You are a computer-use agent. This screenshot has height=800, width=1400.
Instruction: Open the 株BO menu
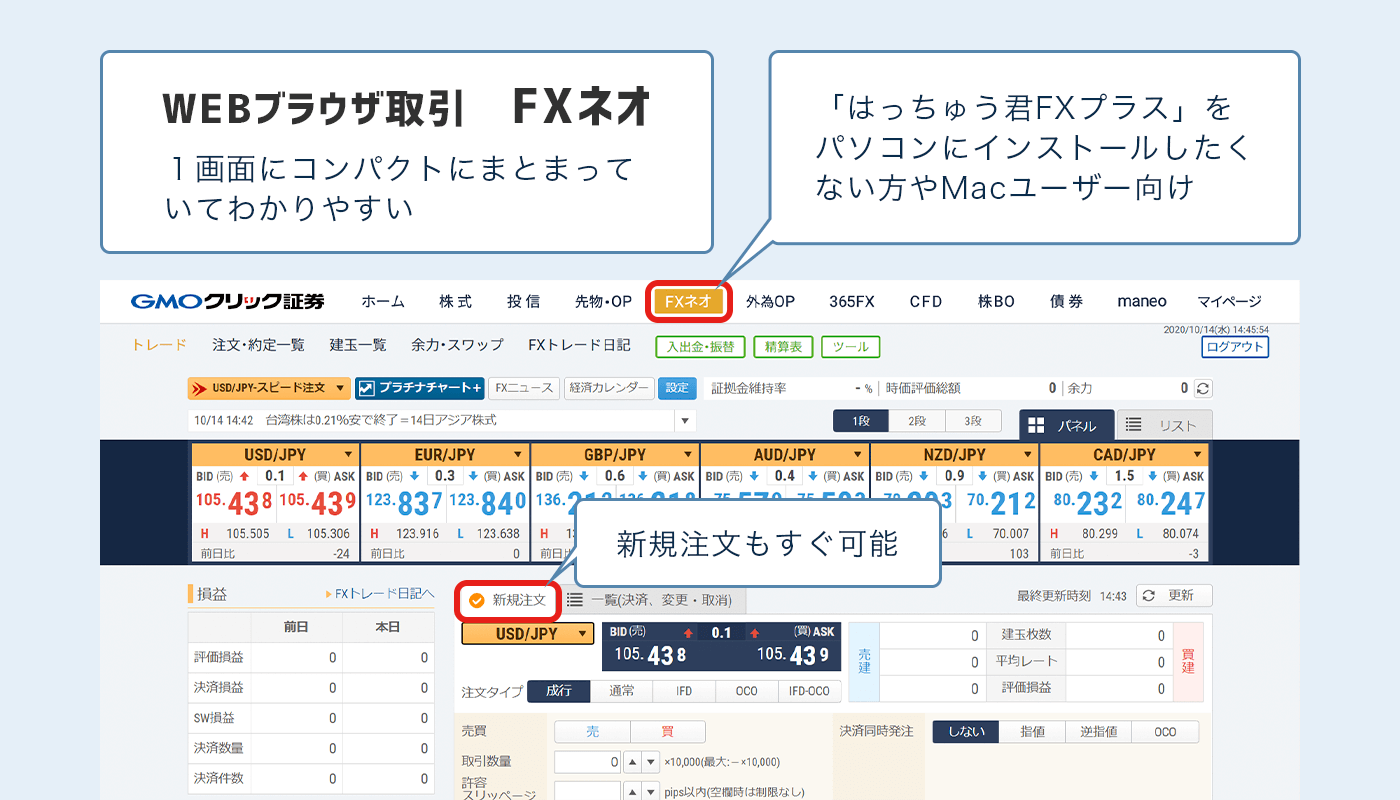[996, 301]
